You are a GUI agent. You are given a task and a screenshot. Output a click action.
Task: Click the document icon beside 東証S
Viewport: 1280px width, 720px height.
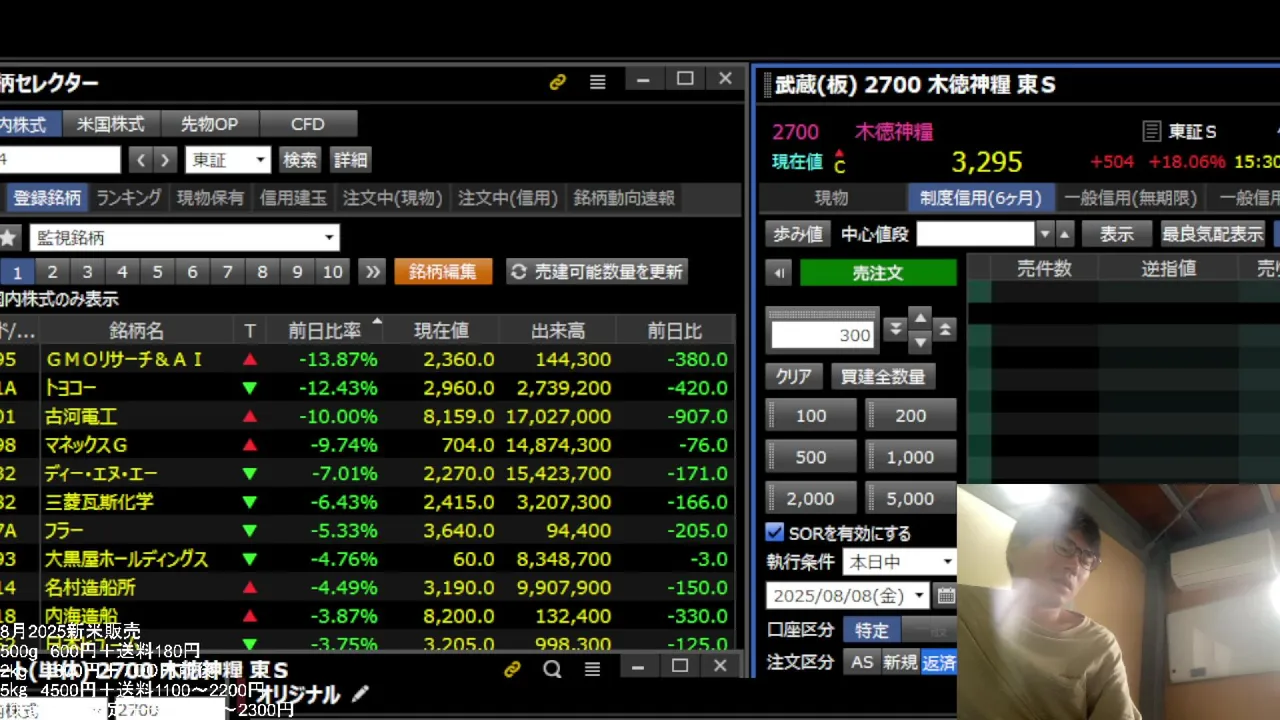click(x=1152, y=132)
